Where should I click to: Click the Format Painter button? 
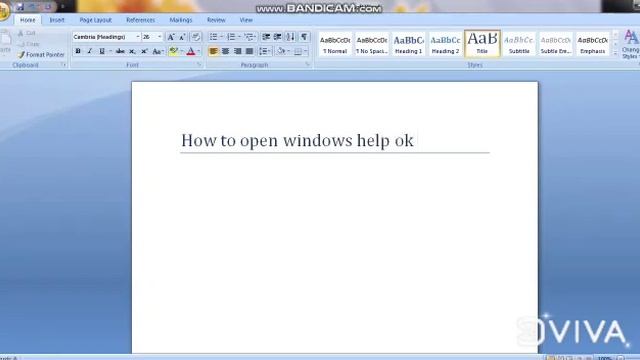click(41, 54)
